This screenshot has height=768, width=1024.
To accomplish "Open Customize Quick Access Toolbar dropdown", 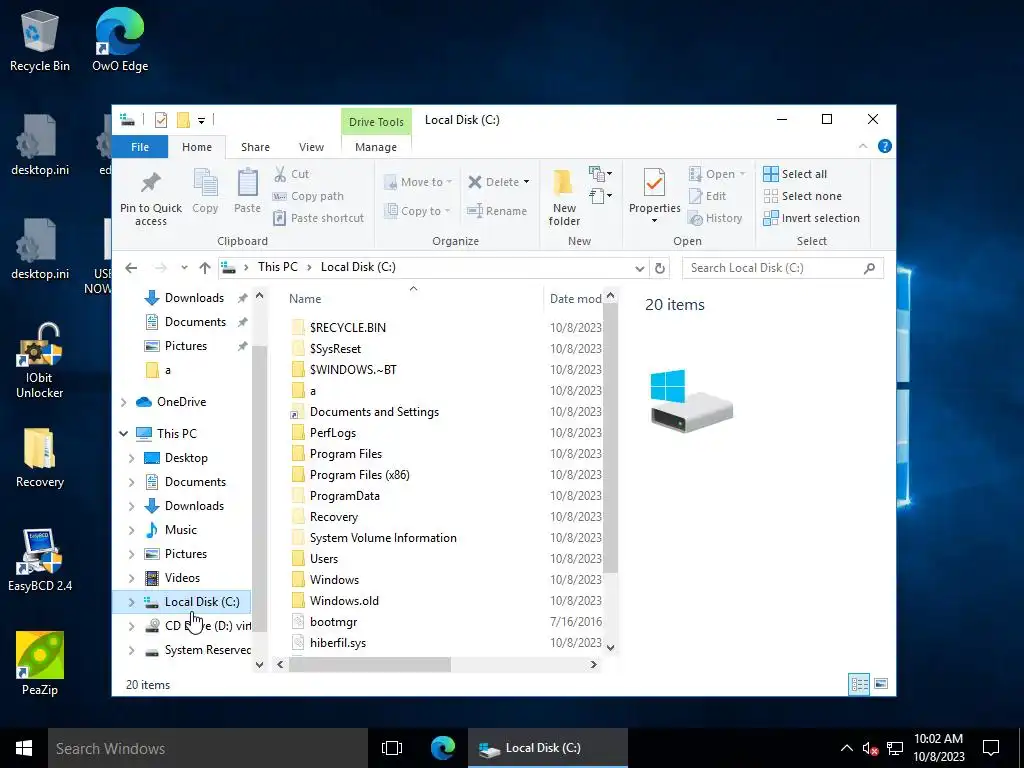I will [202, 120].
